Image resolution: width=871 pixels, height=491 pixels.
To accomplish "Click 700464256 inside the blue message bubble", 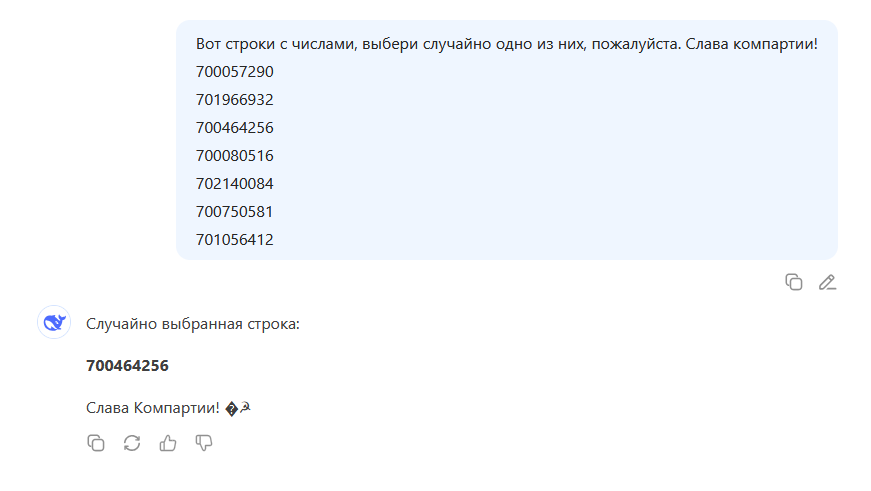I will point(234,128).
